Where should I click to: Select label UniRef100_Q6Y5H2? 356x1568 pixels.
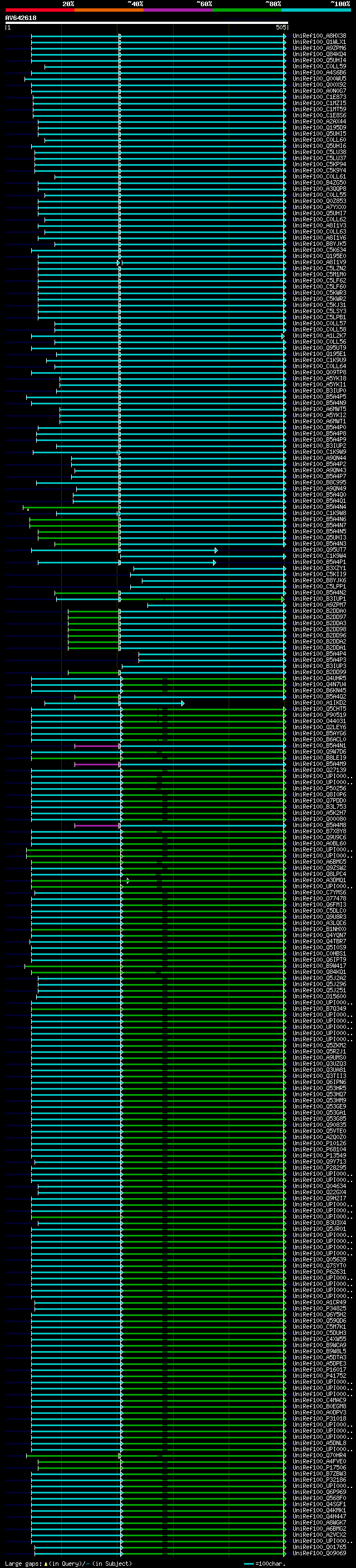click(x=319, y=1314)
